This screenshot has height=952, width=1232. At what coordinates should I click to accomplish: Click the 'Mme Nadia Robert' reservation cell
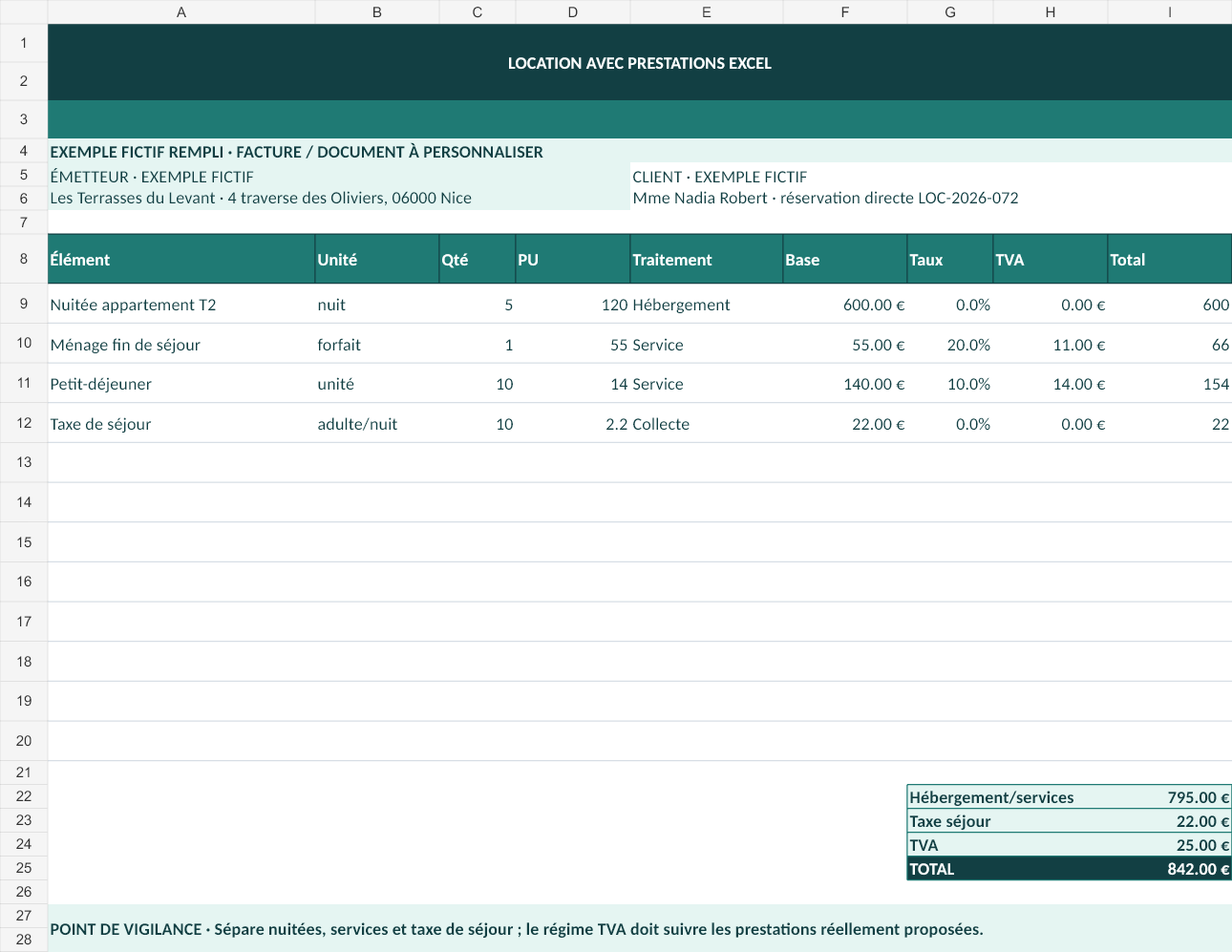pos(931,198)
